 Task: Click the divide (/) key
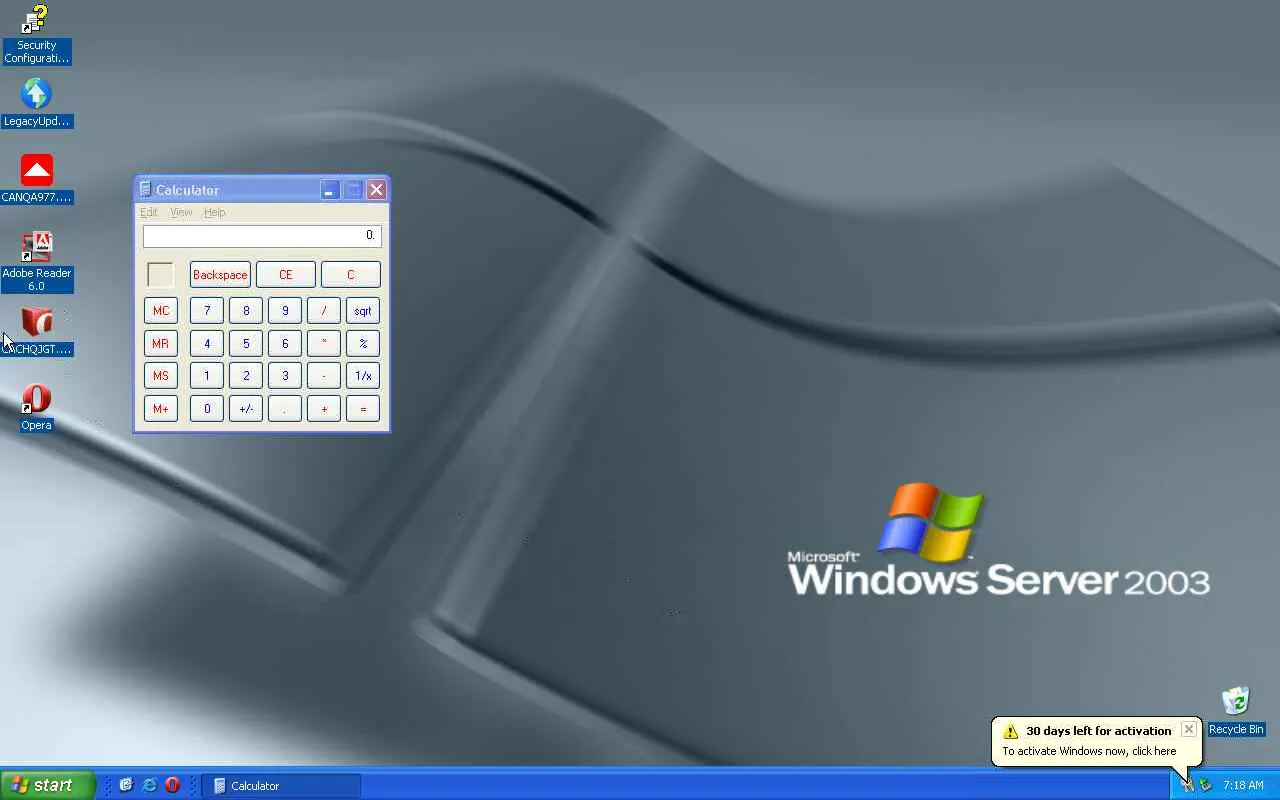pyautogui.click(x=324, y=311)
